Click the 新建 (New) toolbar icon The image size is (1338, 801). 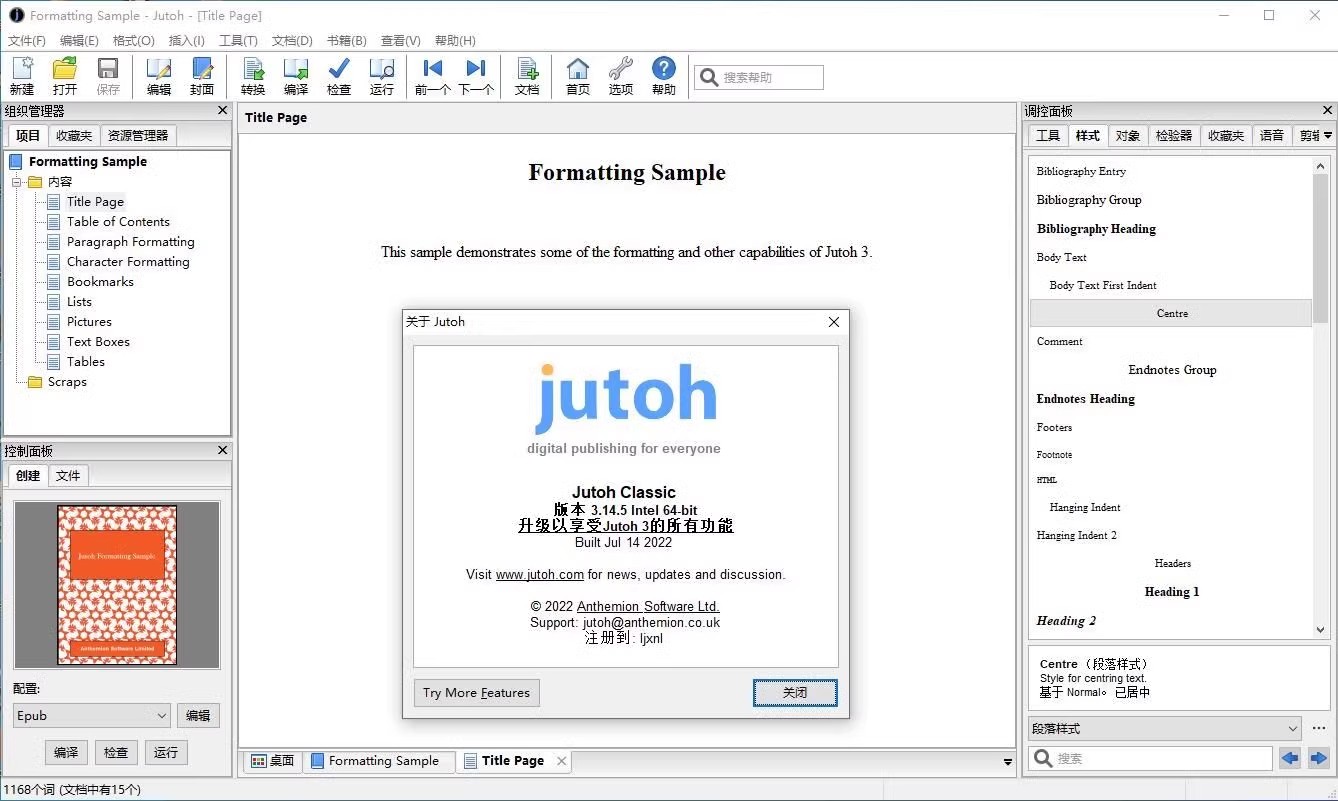tap(22, 76)
